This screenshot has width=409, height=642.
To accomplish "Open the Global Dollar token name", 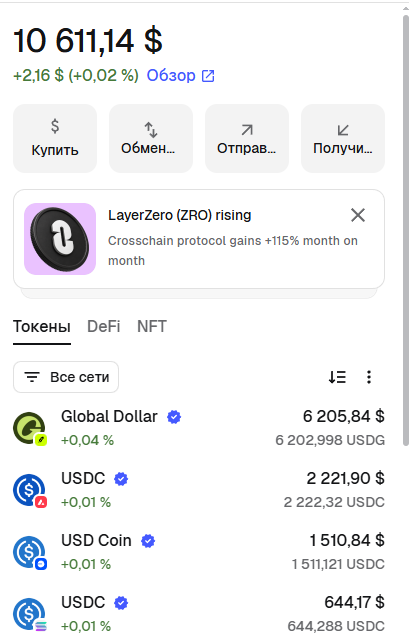I will [109, 416].
